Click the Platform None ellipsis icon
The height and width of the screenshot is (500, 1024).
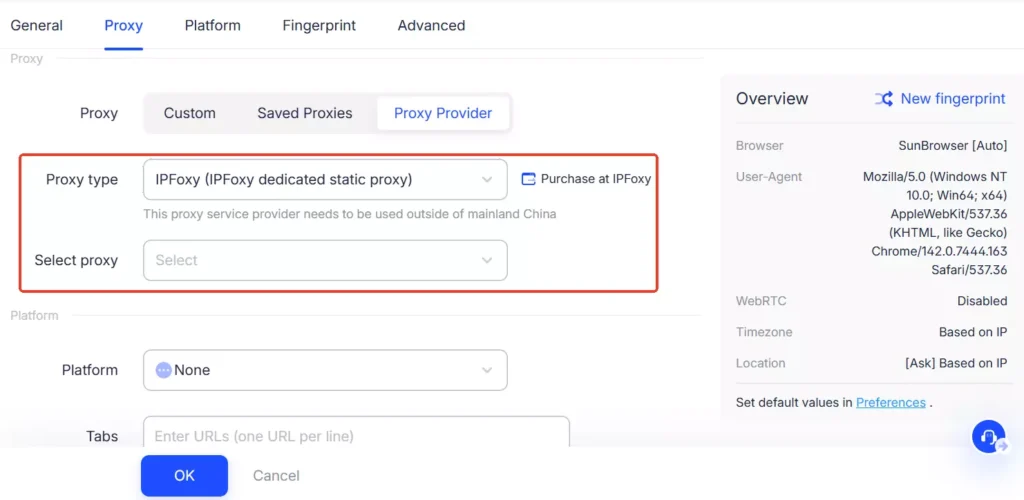click(164, 370)
